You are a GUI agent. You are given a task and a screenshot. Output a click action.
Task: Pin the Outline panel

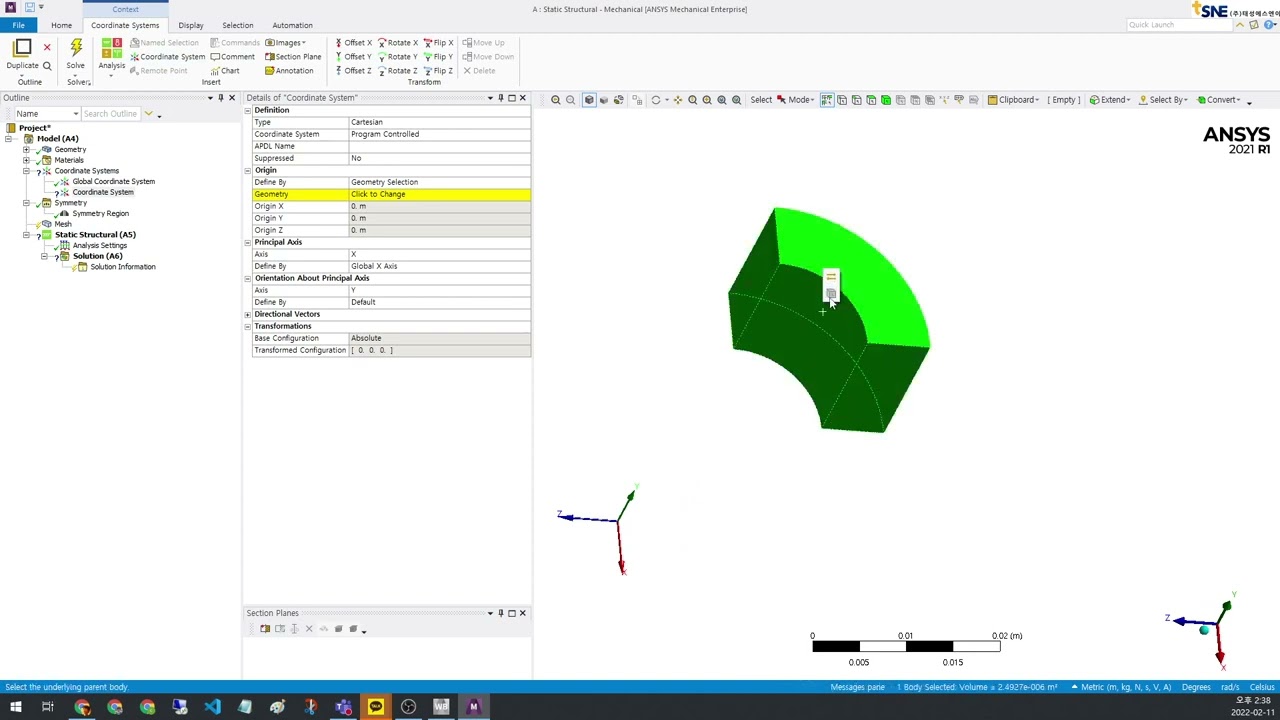coord(221,98)
